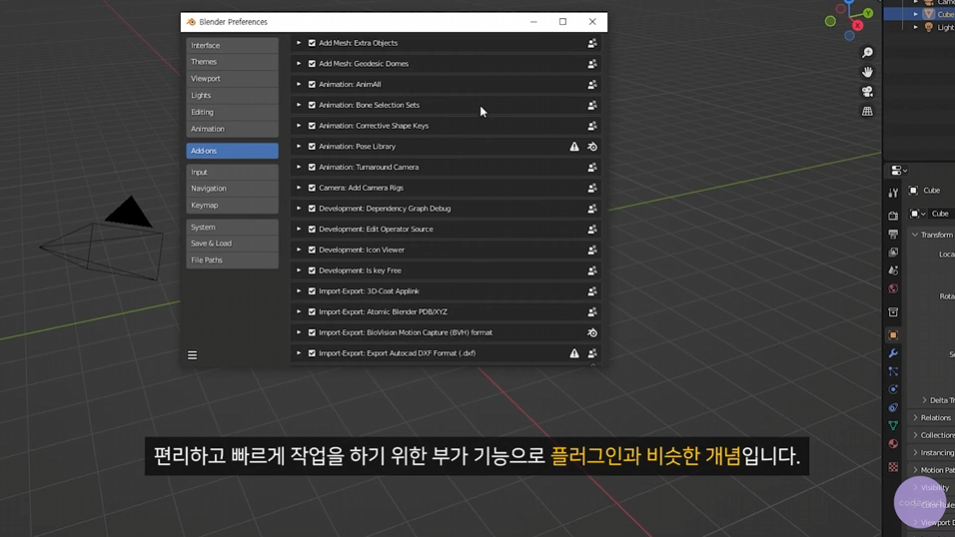955x537 pixels.
Task: Open Save & Load preferences section
Action: click(232, 244)
